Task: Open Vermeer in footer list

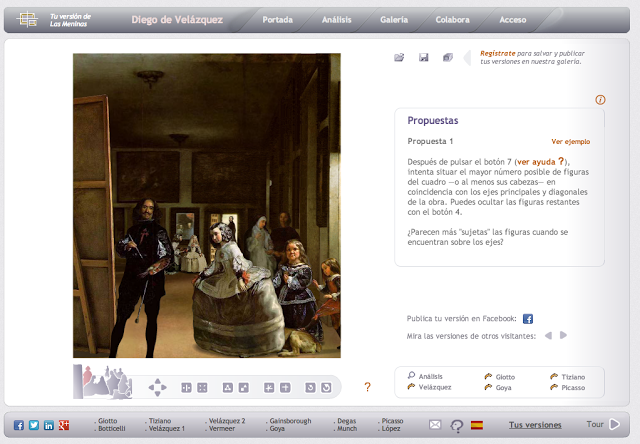Action: (x=222, y=428)
